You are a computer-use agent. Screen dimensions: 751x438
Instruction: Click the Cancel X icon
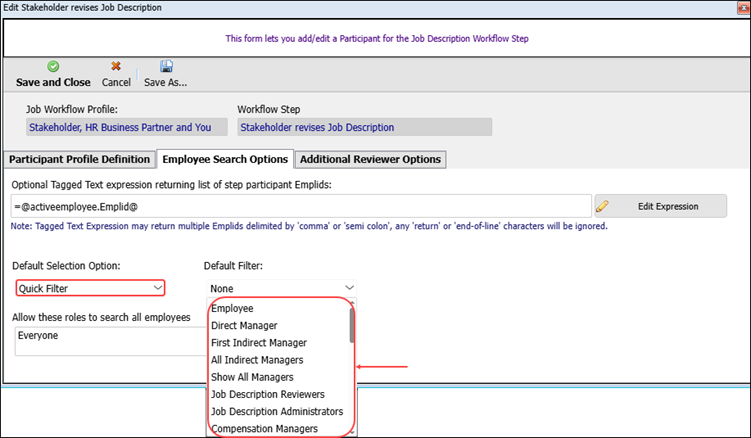[x=116, y=66]
